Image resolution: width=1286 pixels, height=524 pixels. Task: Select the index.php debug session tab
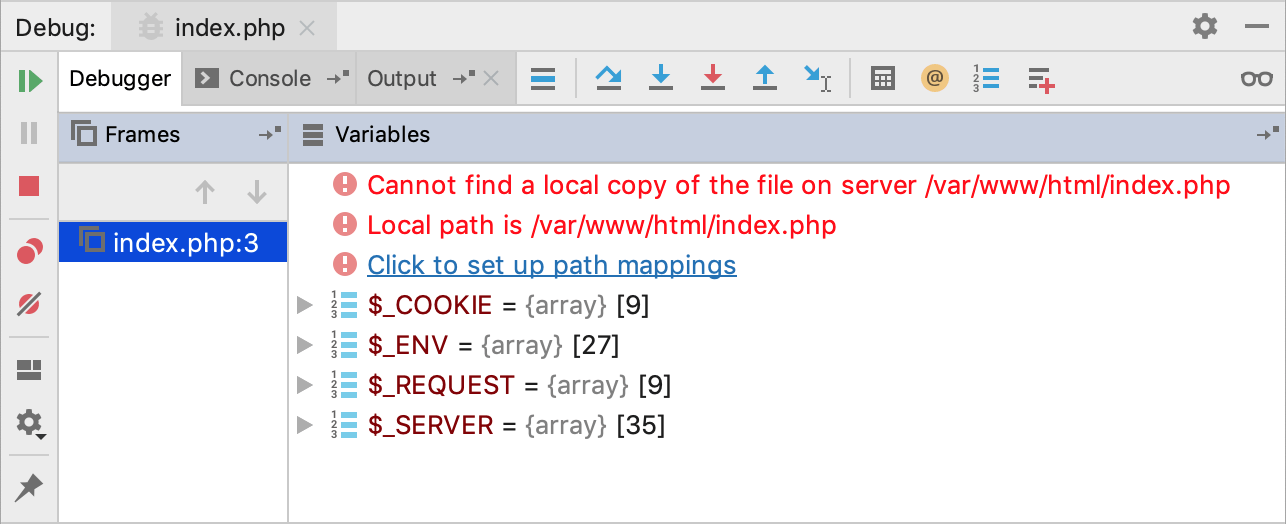point(224,27)
